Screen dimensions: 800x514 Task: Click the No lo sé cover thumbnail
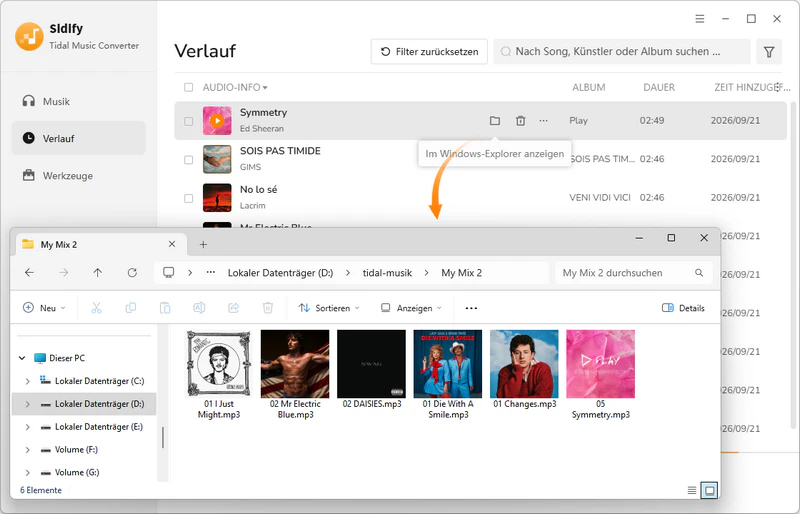click(x=217, y=198)
